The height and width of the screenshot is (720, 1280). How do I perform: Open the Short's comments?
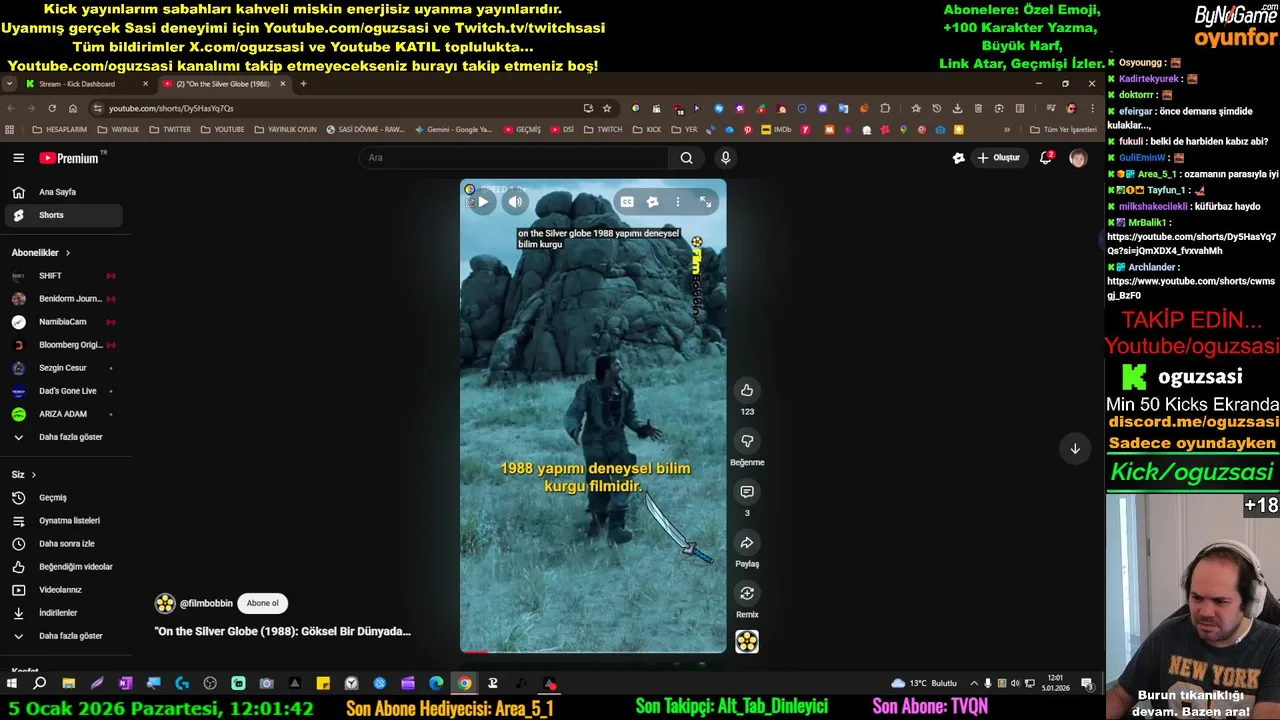(747, 492)
